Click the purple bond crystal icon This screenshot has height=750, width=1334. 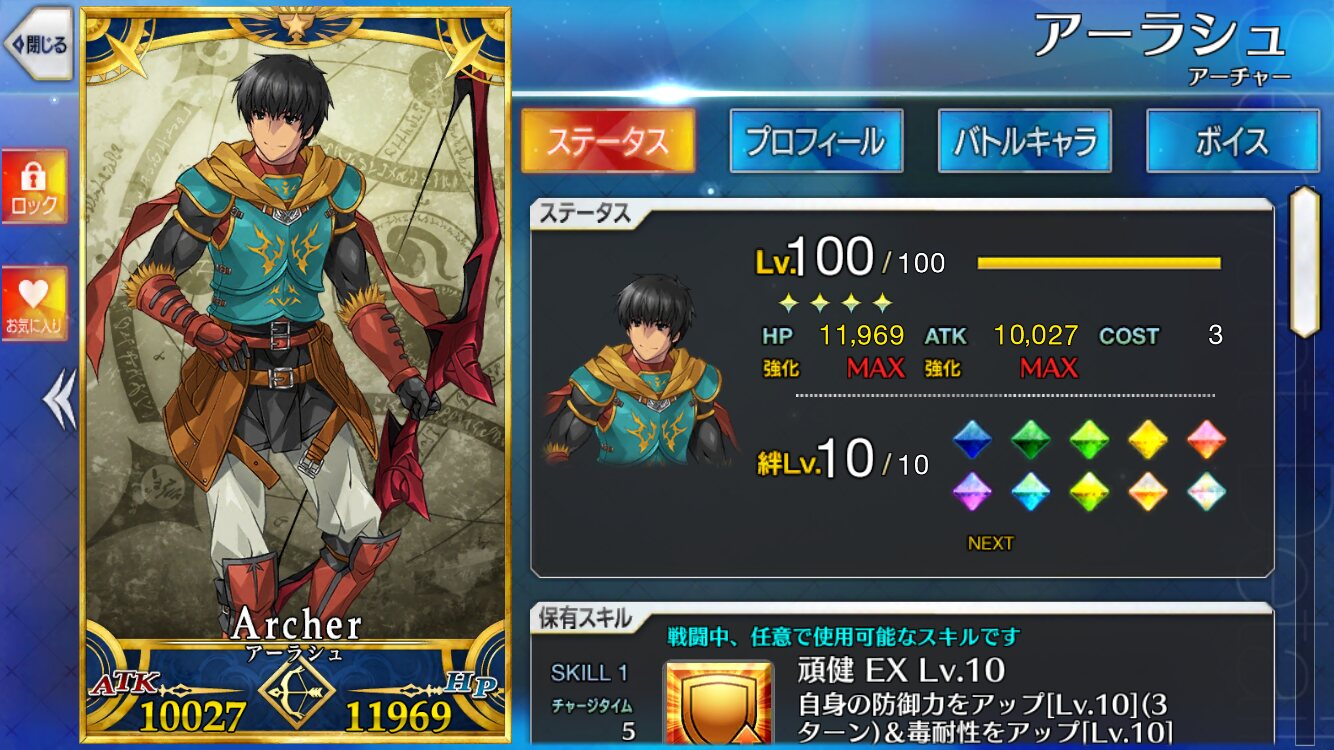click(x=972, y=491)
